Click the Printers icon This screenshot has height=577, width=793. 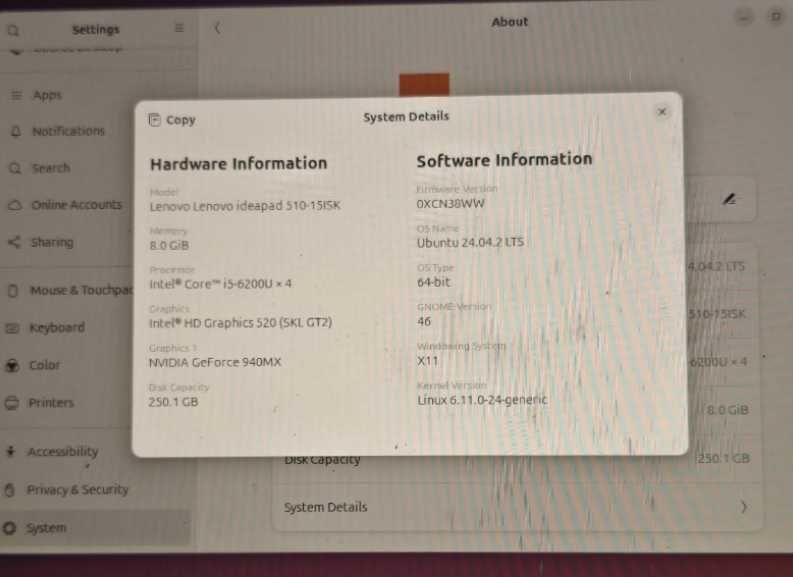coord(11,403)
